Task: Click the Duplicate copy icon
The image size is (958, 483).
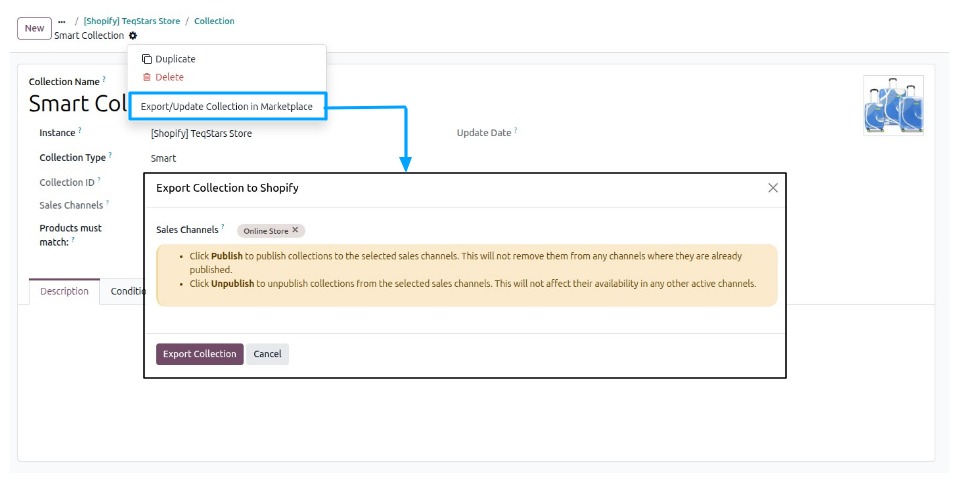Action: tap(147, 59)
